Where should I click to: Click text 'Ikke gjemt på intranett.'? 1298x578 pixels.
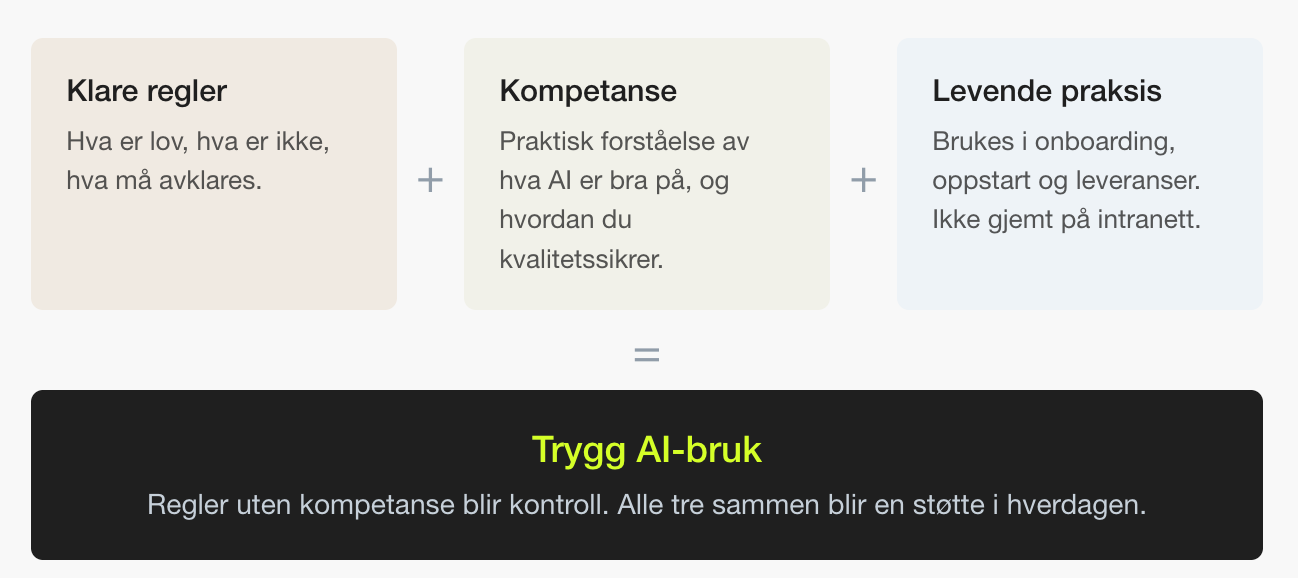coord(1066,219)
